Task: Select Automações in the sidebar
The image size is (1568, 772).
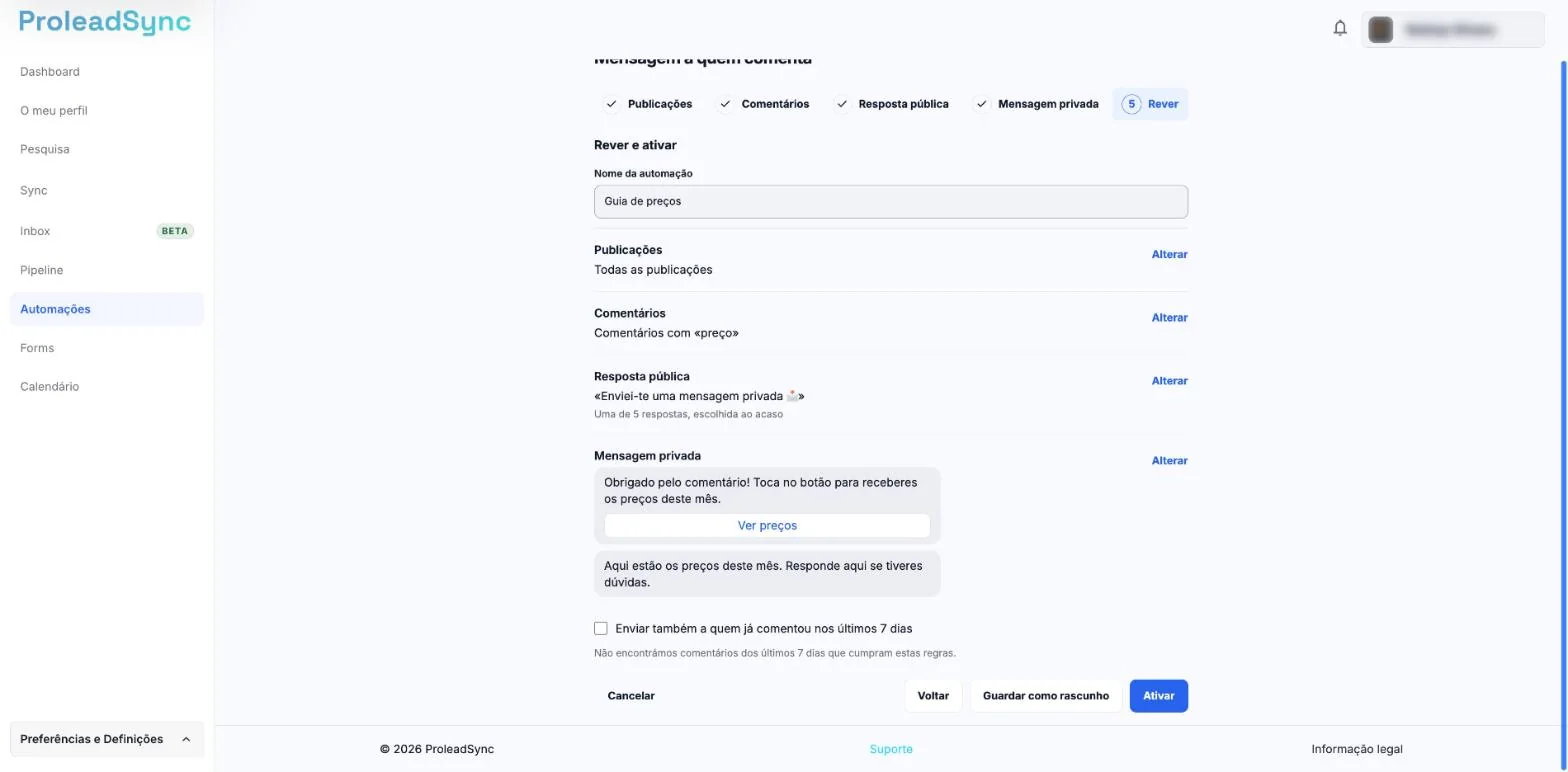Action: [x=107, y=309]
